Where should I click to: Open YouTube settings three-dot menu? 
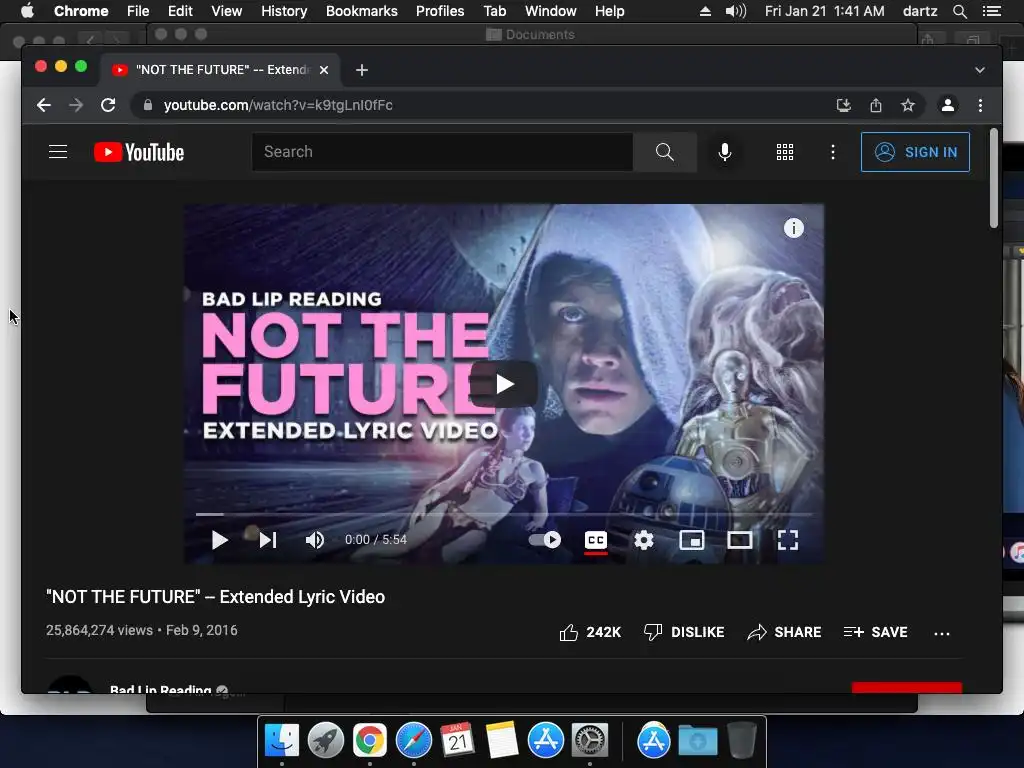[833, 152]
